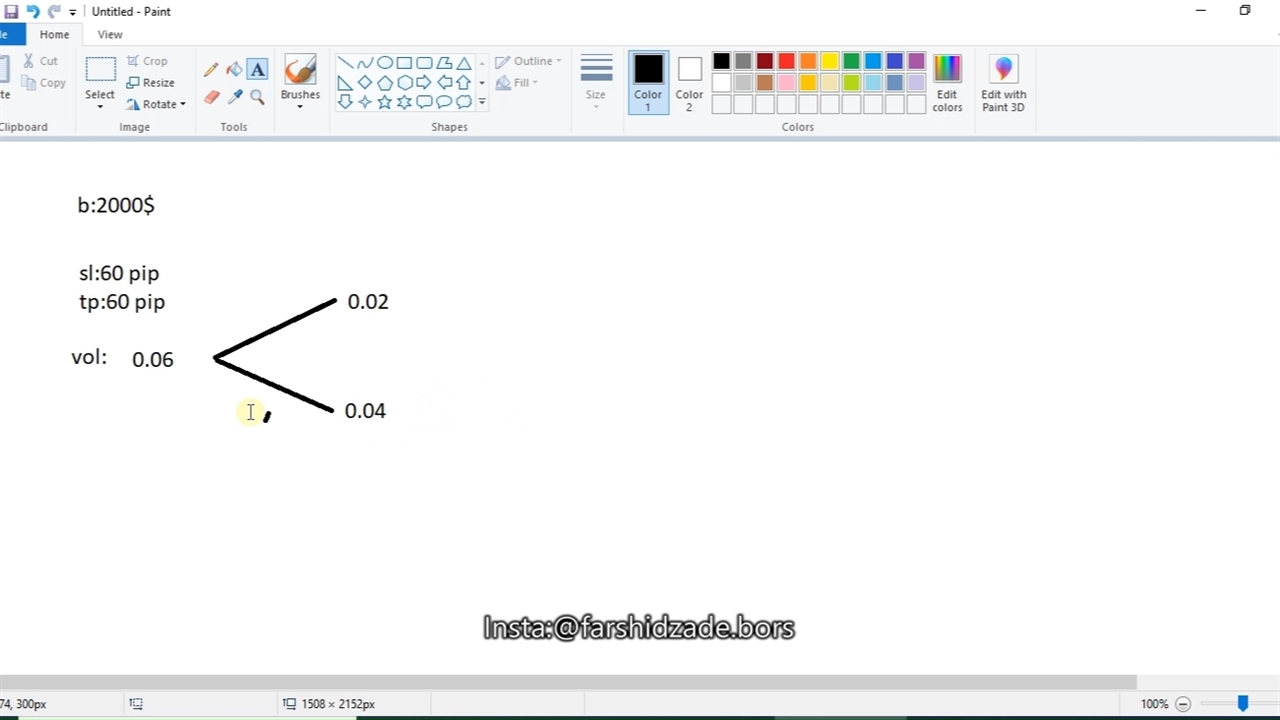Select the Eraser tool
This screenshot has width=1280, height=720.
[x=211, y=97]
